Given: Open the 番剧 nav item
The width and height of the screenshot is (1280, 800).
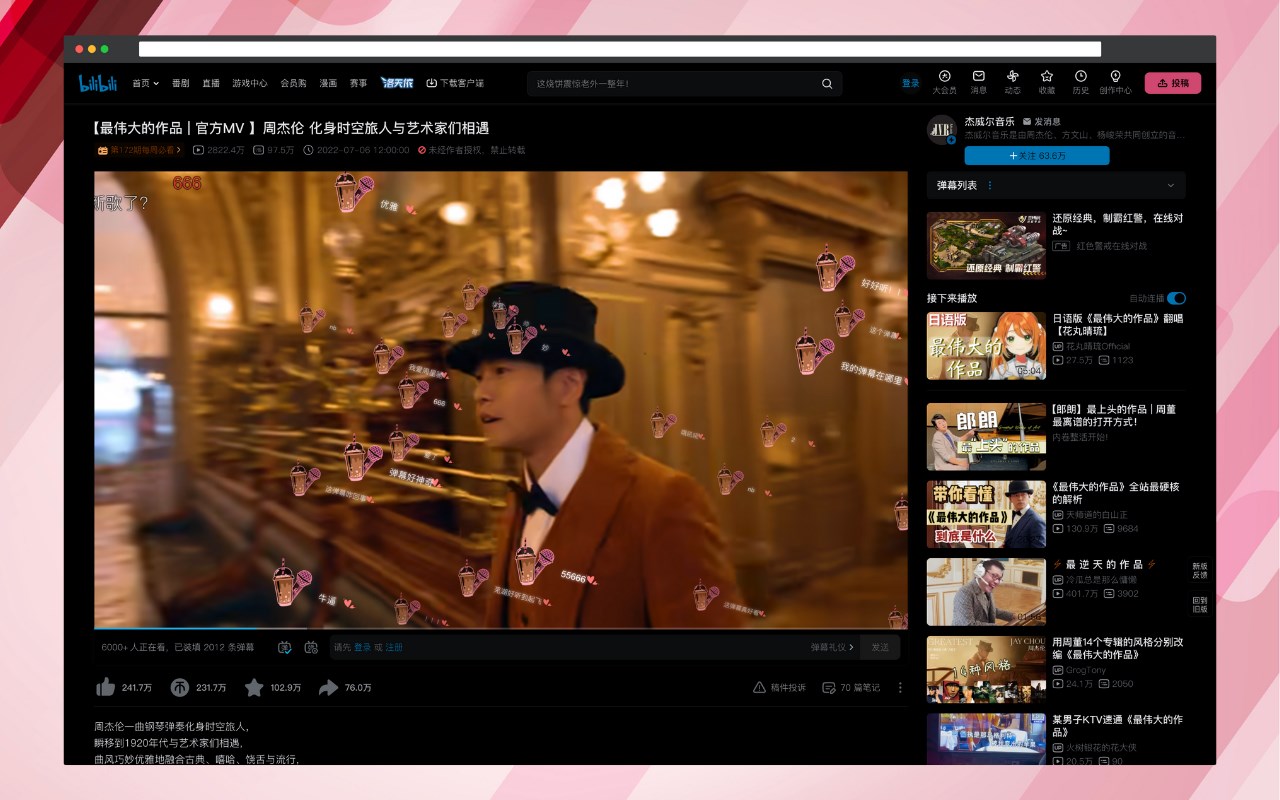Looking at the screenshot, I should coord(181,83).
